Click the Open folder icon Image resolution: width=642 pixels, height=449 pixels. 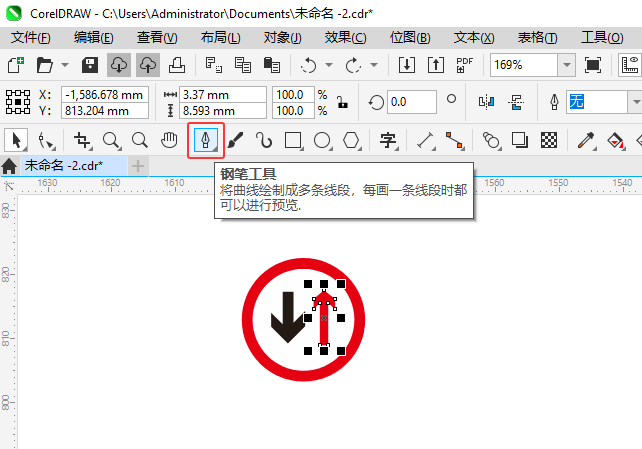pos(45,65)
